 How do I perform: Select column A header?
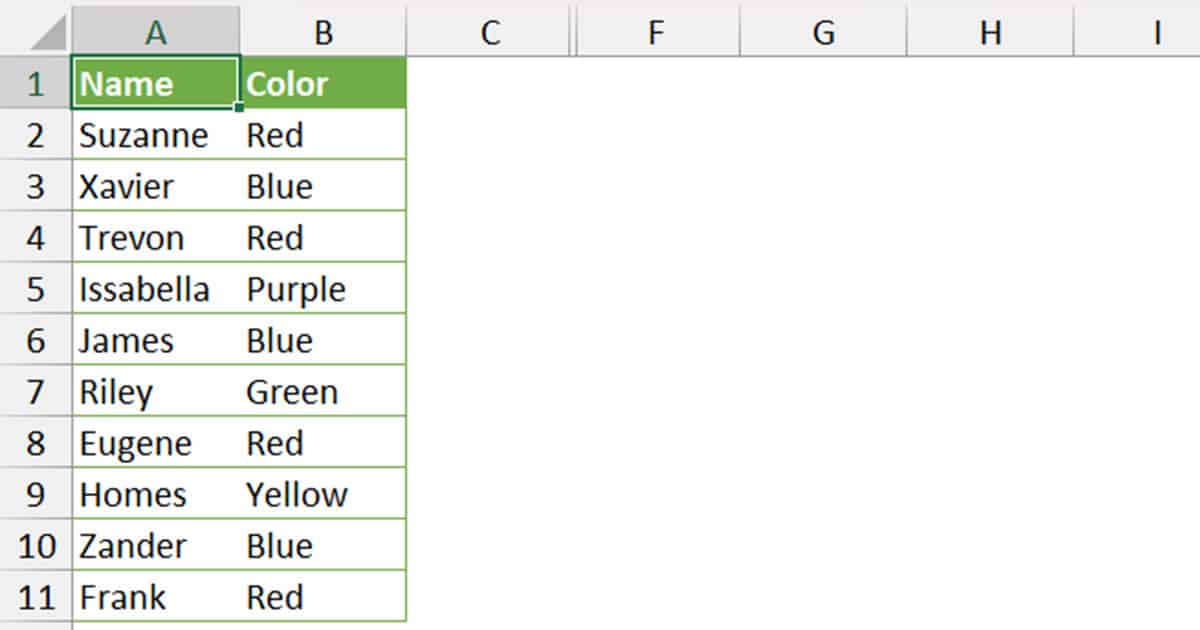(155, 31)
